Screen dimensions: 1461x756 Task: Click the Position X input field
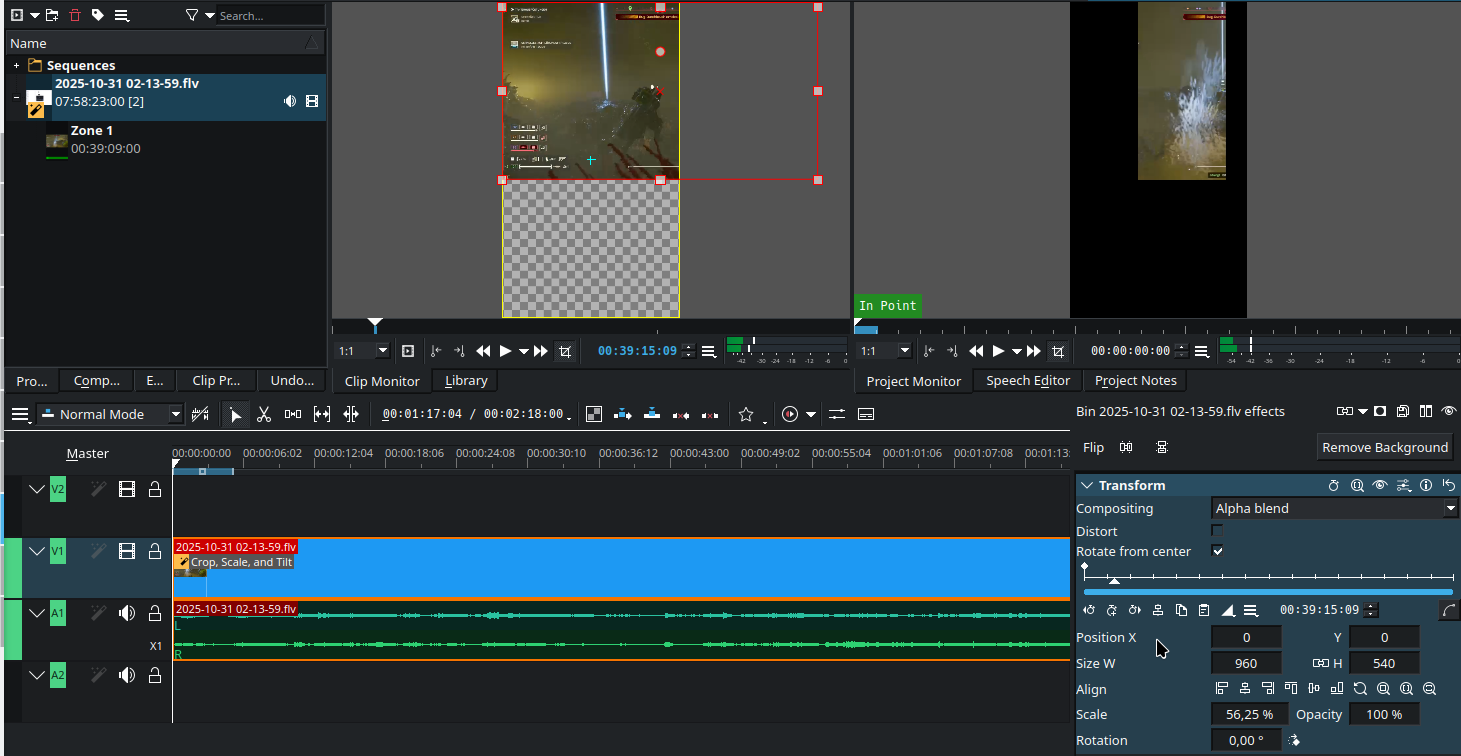coord(1246,637)
